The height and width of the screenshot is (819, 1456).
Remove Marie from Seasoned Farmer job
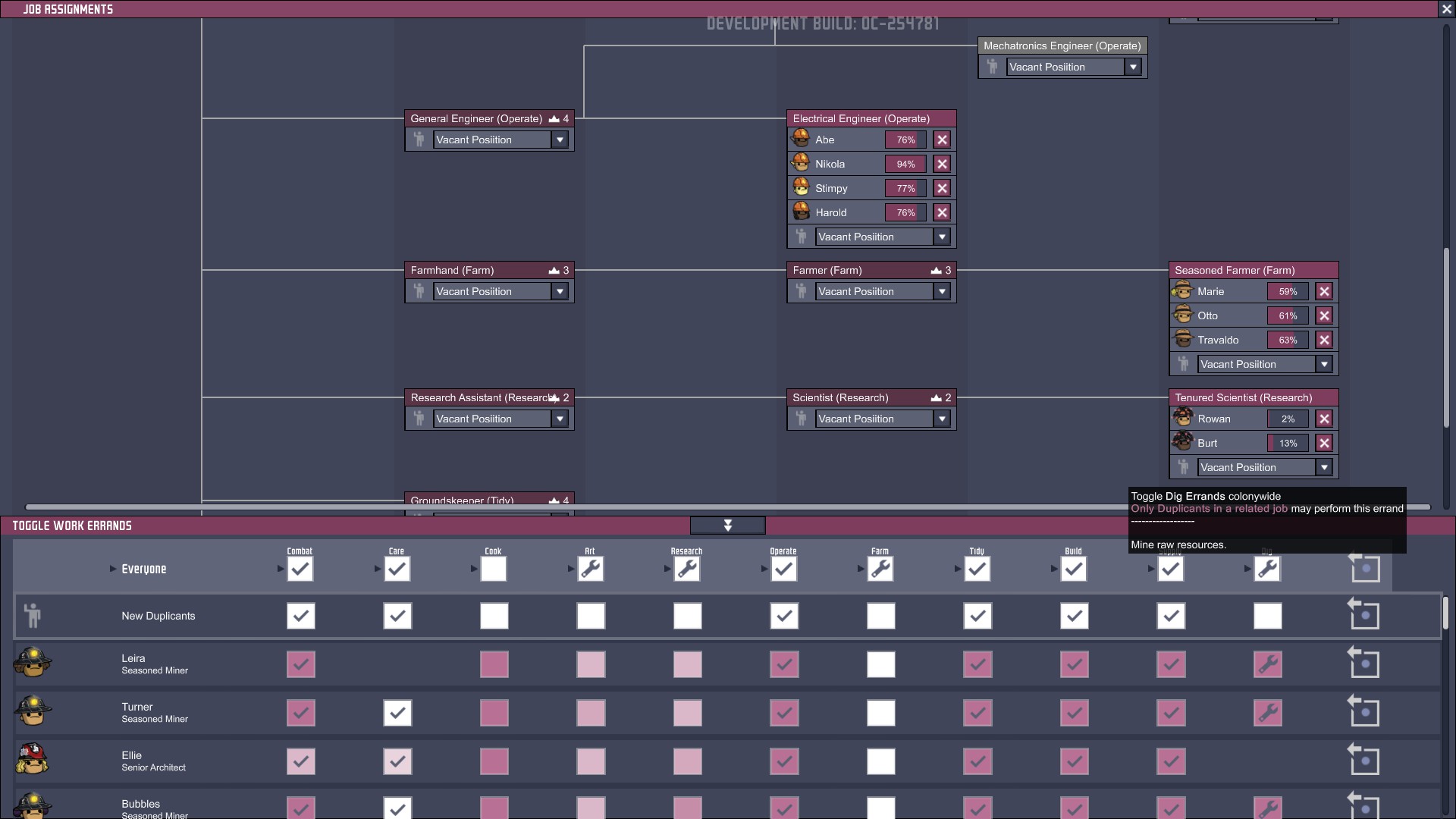click(1324, 291)
